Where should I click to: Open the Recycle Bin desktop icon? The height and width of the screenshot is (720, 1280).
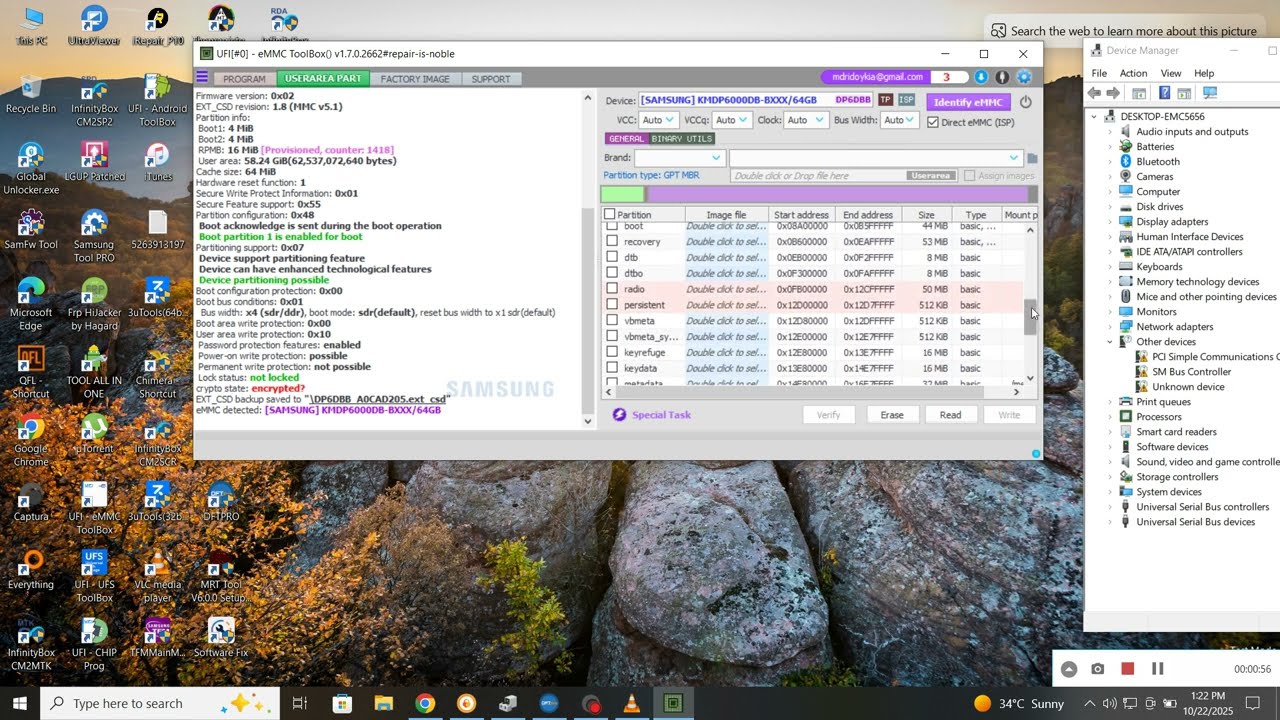tap(31, 95)
